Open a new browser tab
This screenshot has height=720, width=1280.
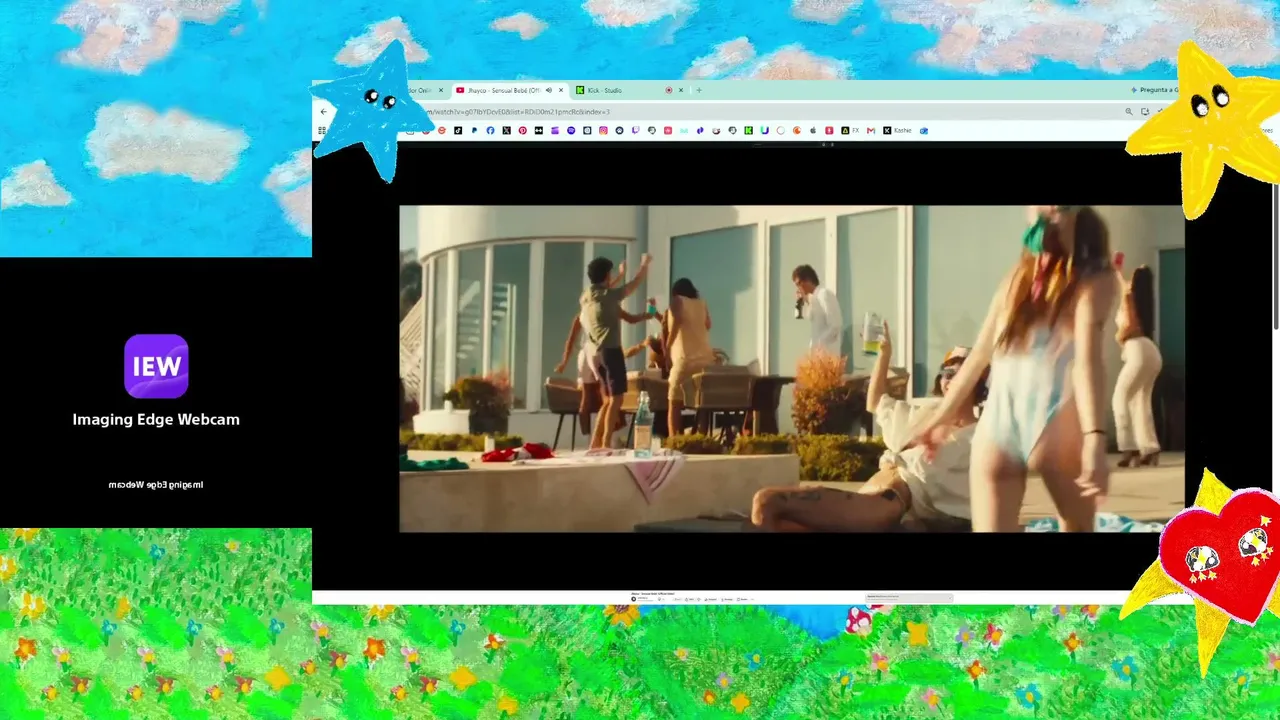[x=698, y=90]
